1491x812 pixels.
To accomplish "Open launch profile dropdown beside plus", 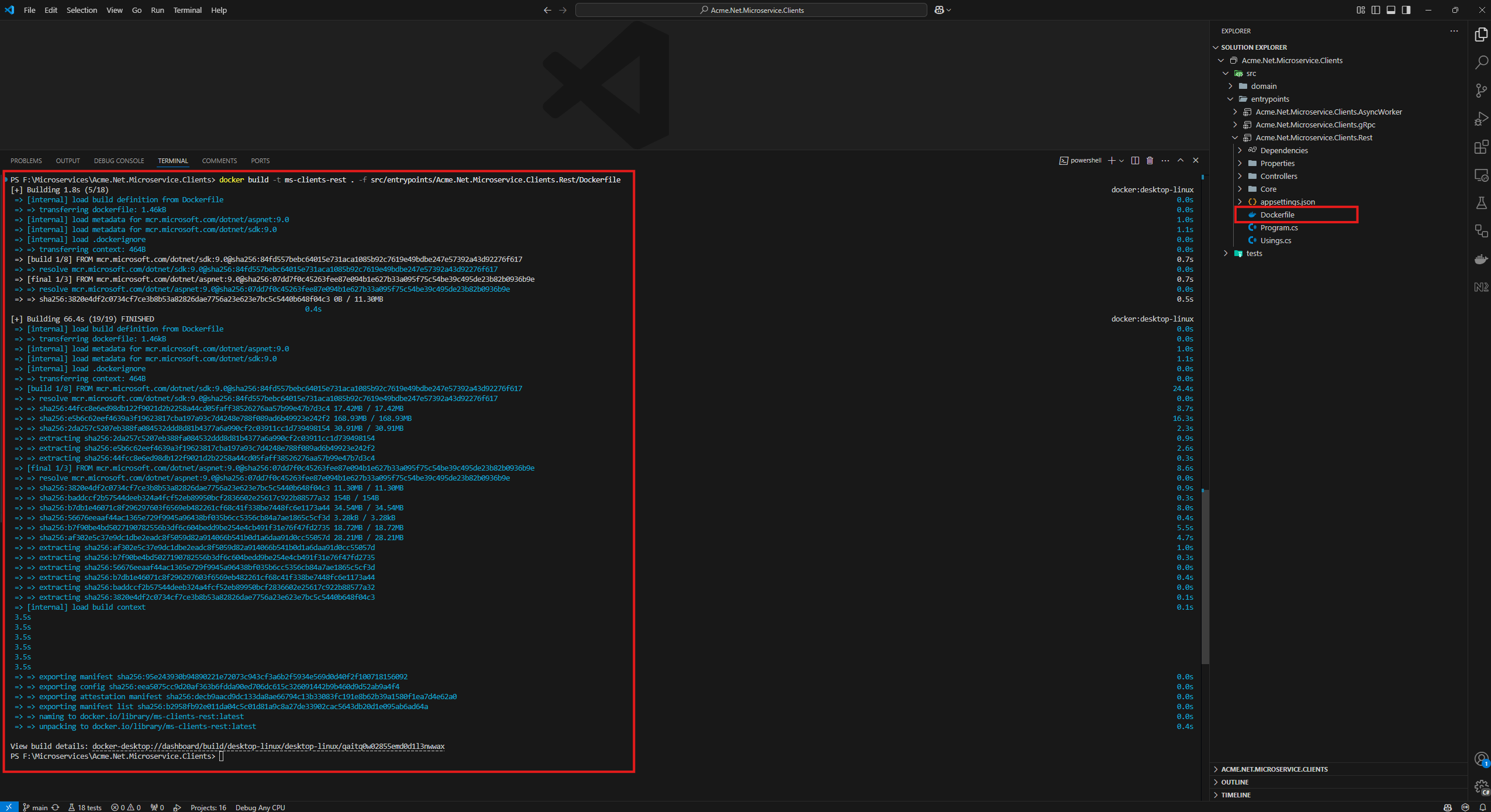I will pos(1121,161).
